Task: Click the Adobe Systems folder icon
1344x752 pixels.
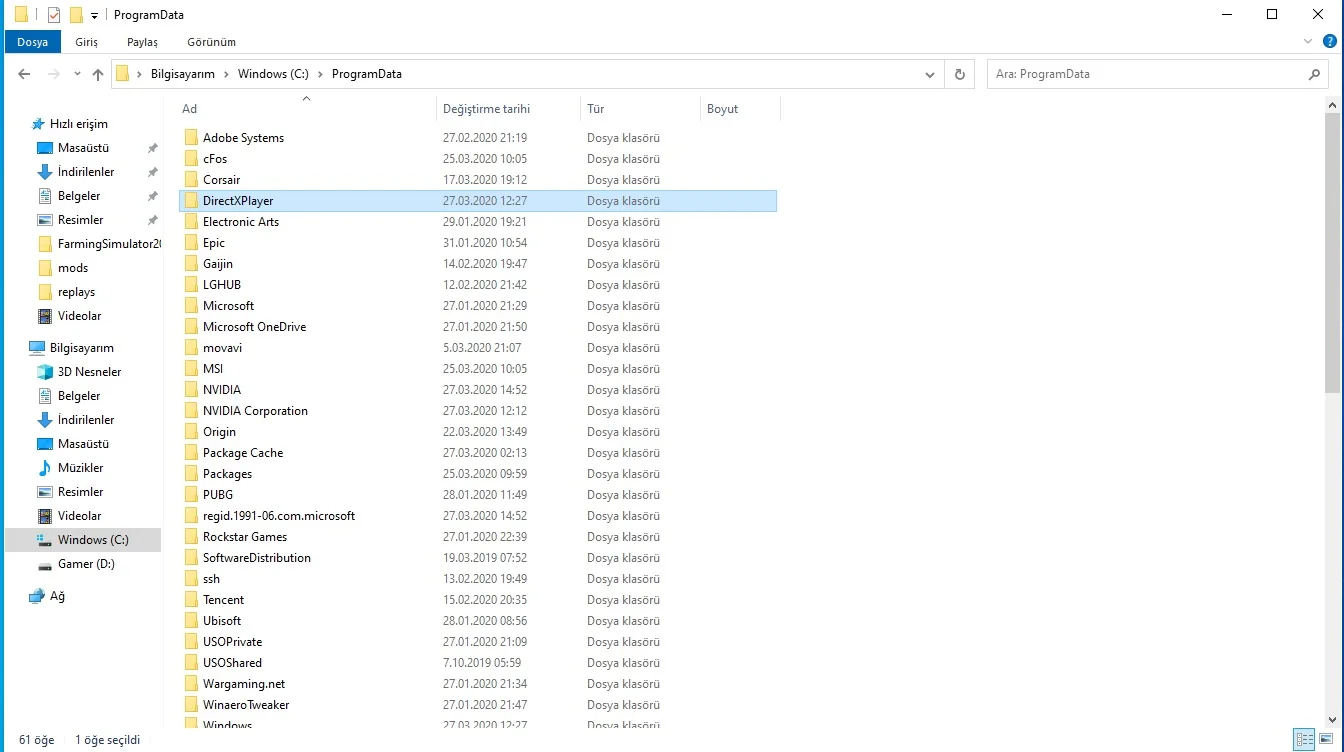Action: click(191, 138)
